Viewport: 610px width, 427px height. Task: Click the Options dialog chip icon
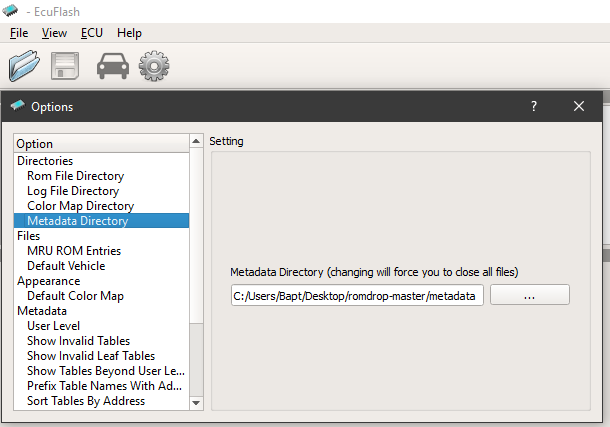tap(18, 105)
